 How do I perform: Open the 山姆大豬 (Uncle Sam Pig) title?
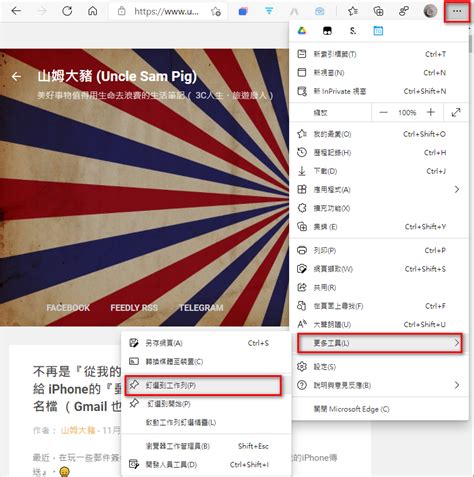117,76
